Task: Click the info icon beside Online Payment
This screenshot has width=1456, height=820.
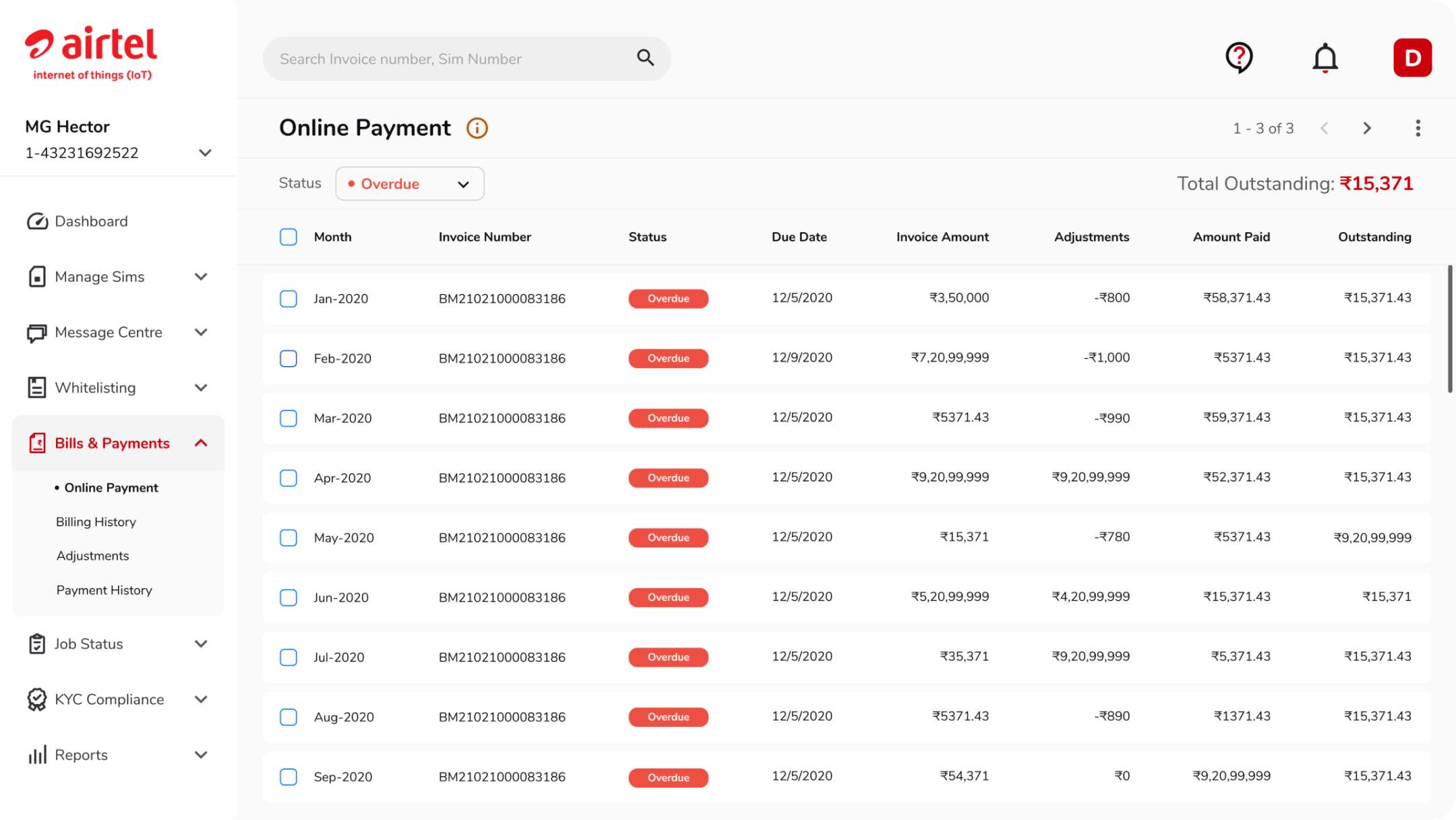Action: pyautogui.click(x=477, y=128)
